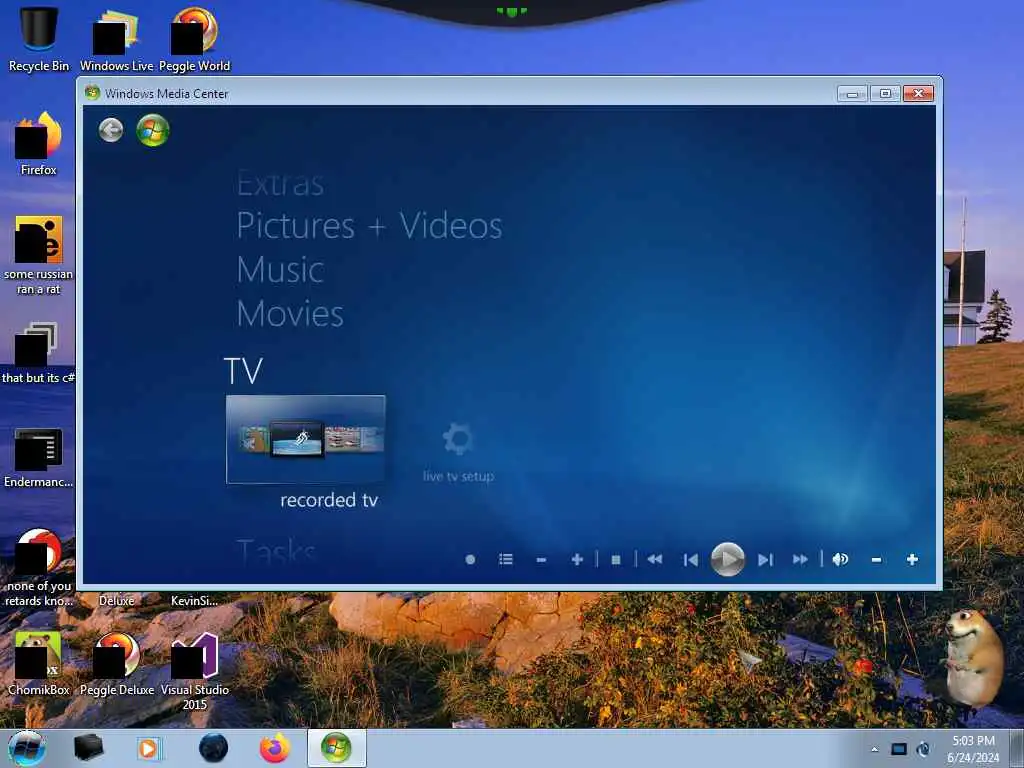
Task: Open the dark globe taskbar icon
Action: [214, 748]
